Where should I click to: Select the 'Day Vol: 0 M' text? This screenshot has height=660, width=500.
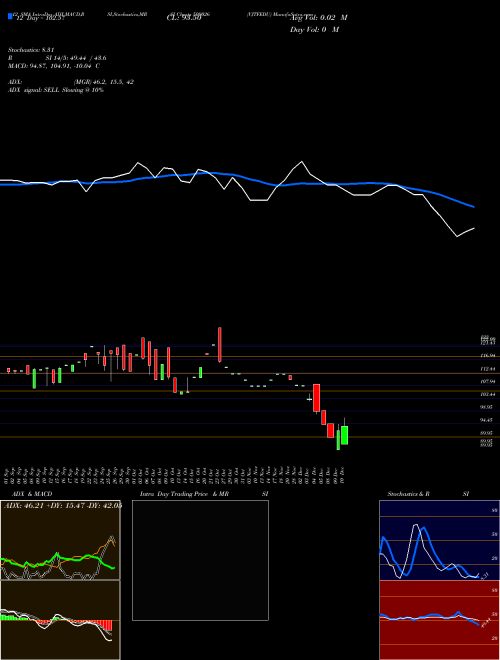(314, 30)
